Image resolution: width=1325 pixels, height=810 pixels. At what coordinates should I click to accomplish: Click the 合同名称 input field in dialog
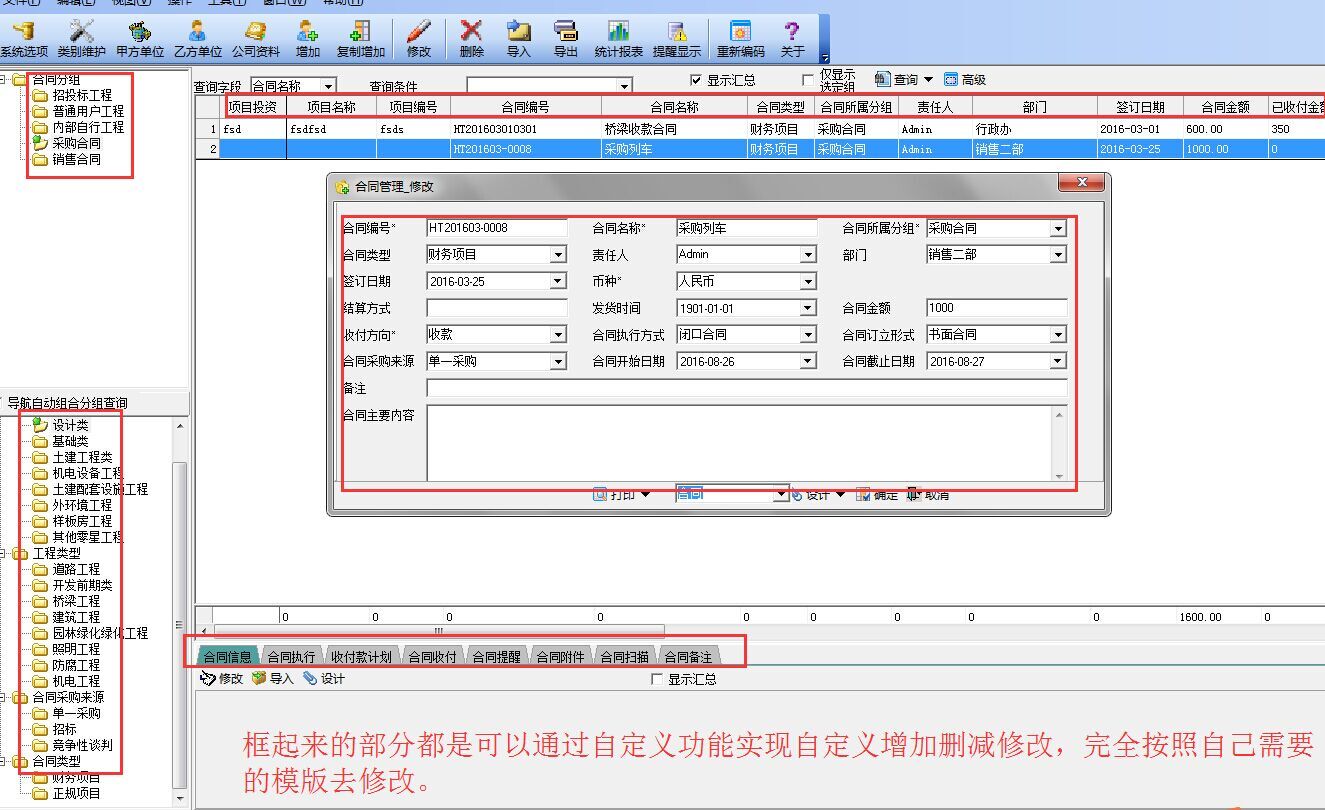[x=746, y=228]
